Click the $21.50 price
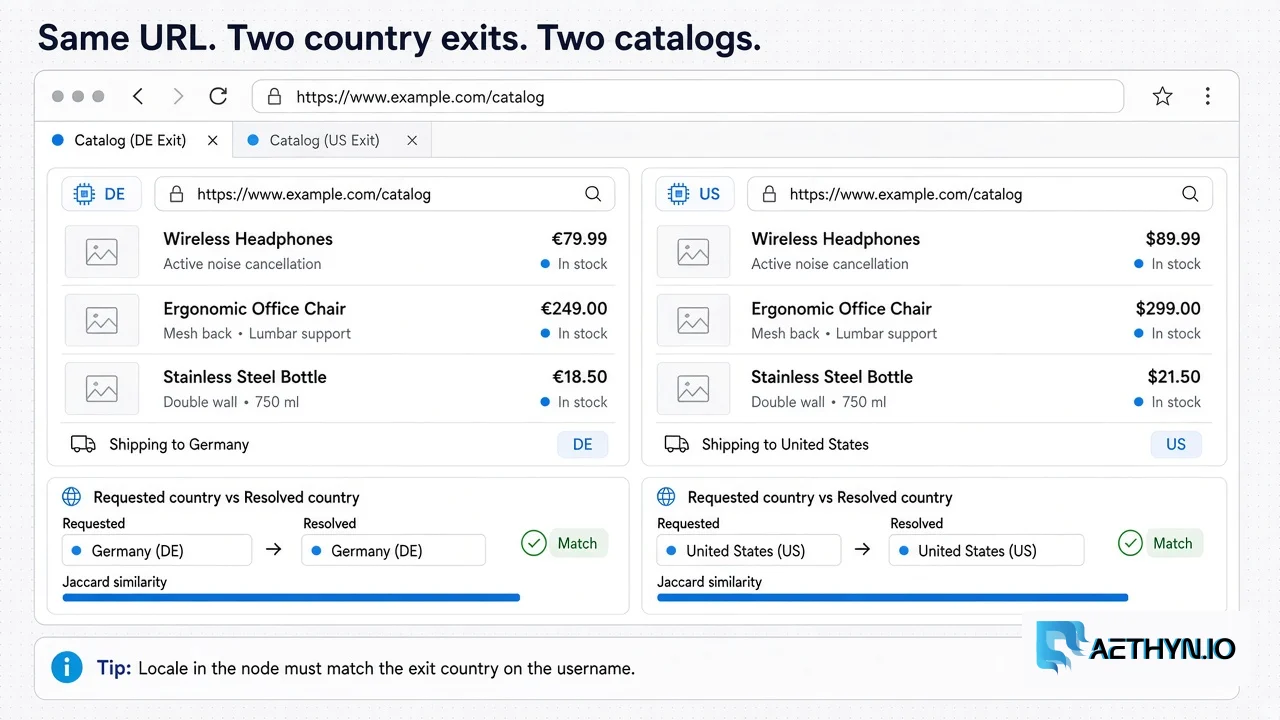 1173,377
